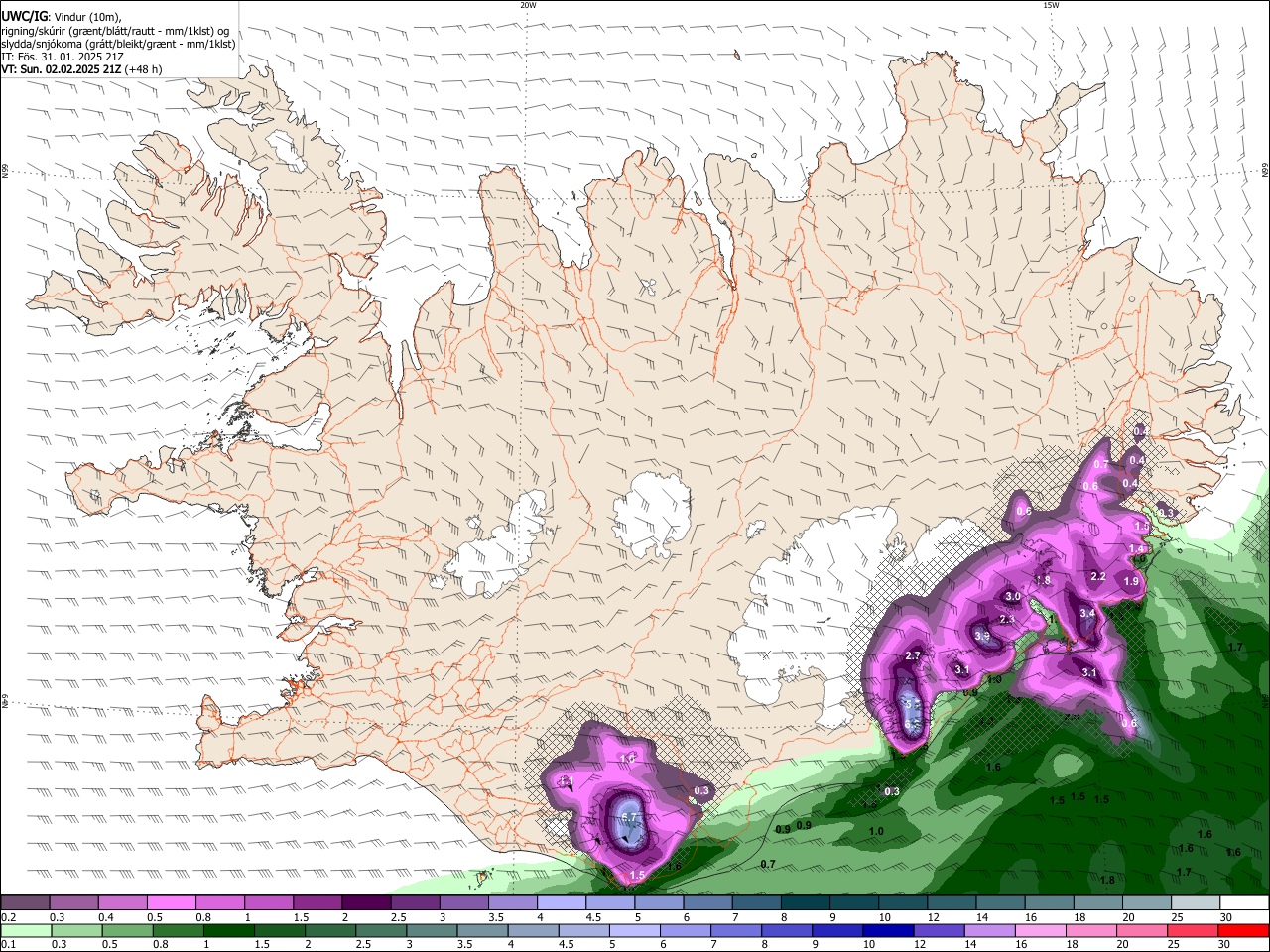Viewport: 1270px width, 952px height.
Task: Pick the pale gray snow swatch labeled 25
Action: pyautogui.click(x=1196, y=903)
